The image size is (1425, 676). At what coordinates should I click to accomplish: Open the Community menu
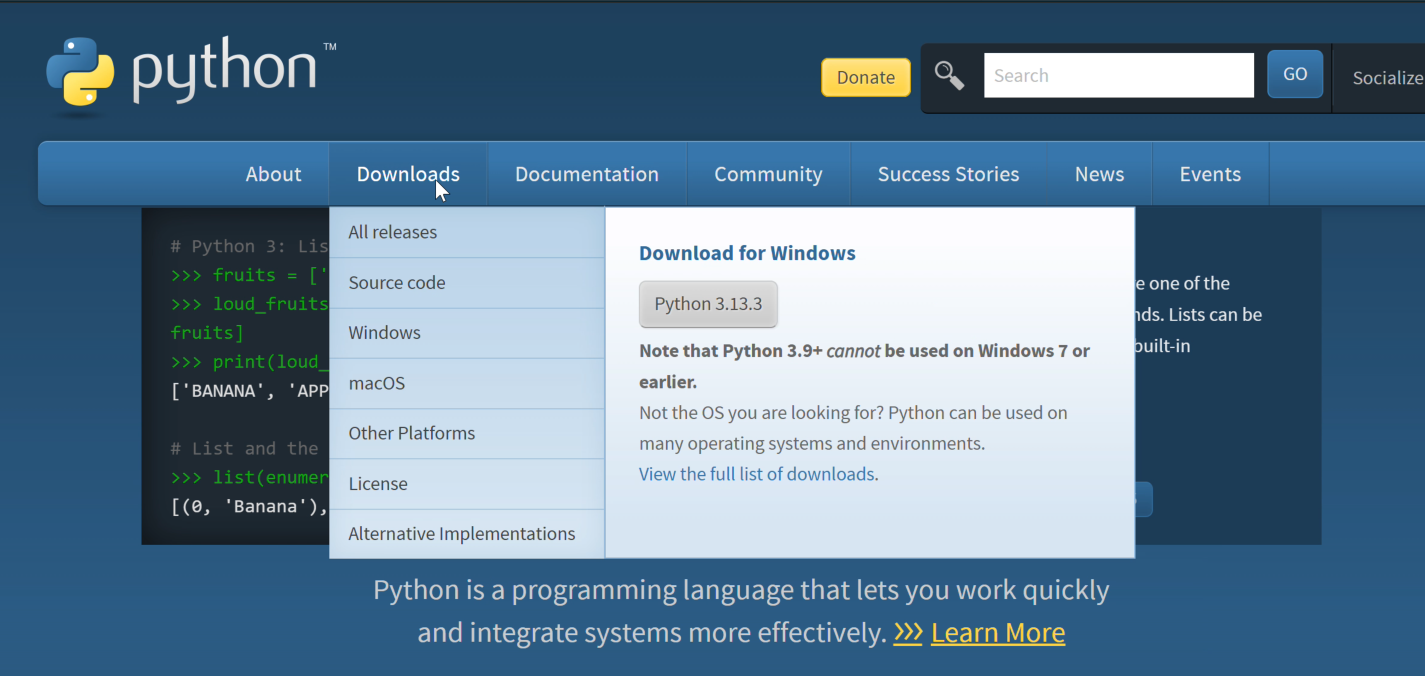(768, 174)
